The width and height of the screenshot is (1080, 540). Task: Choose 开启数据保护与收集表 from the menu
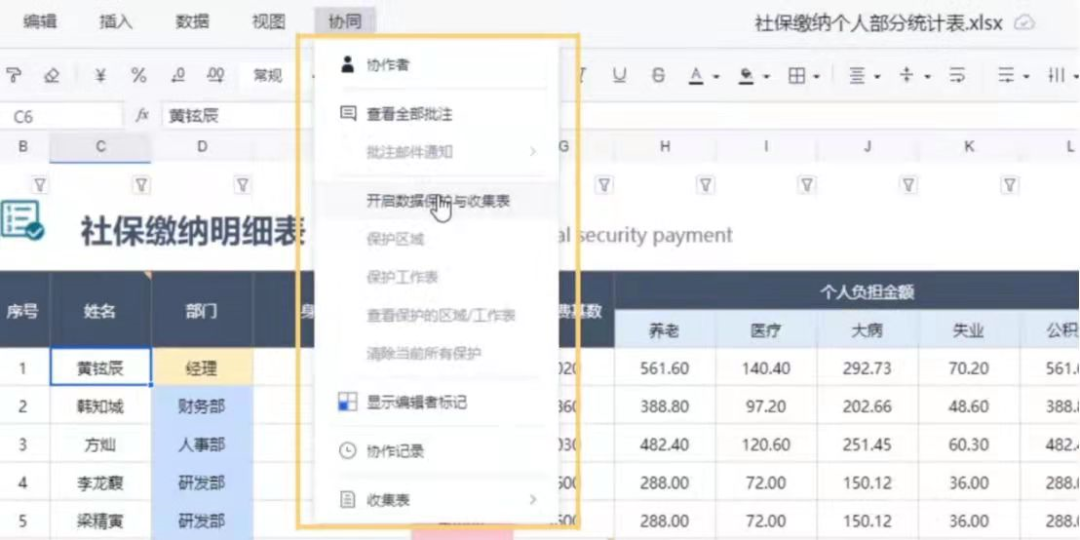[438, 200]
